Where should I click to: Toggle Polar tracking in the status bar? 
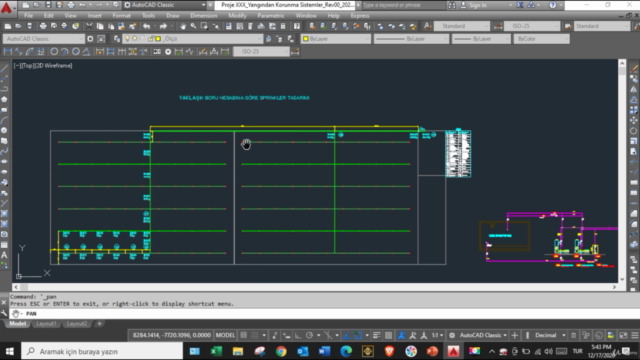(309, 335)
